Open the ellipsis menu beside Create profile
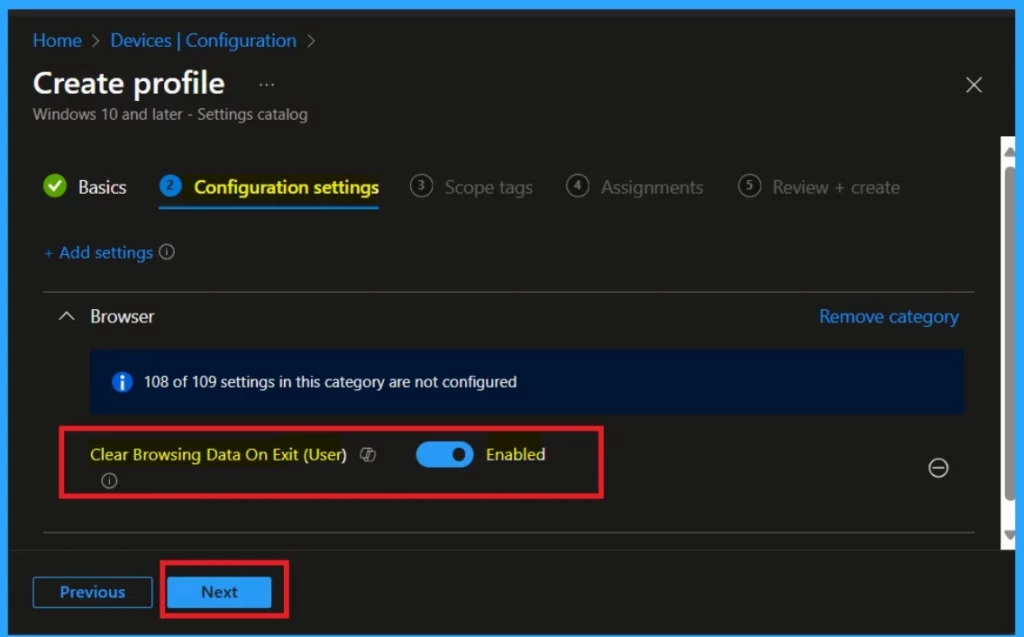This screenshot has width=1024, height=637. click(x=266, y=85)
